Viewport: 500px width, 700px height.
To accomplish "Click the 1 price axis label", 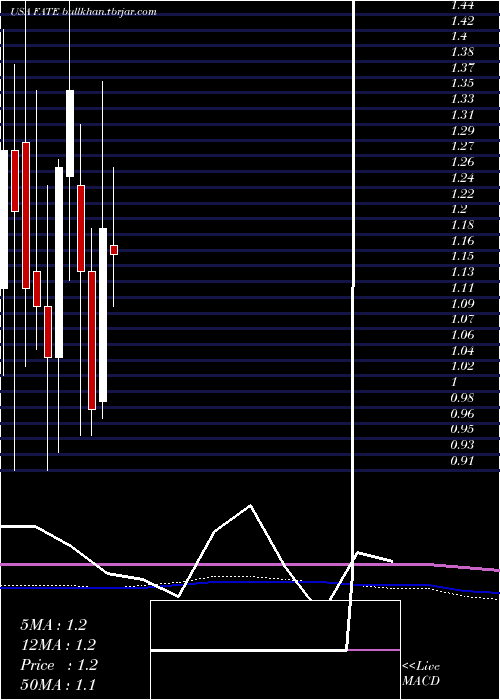I will [454, 383].
